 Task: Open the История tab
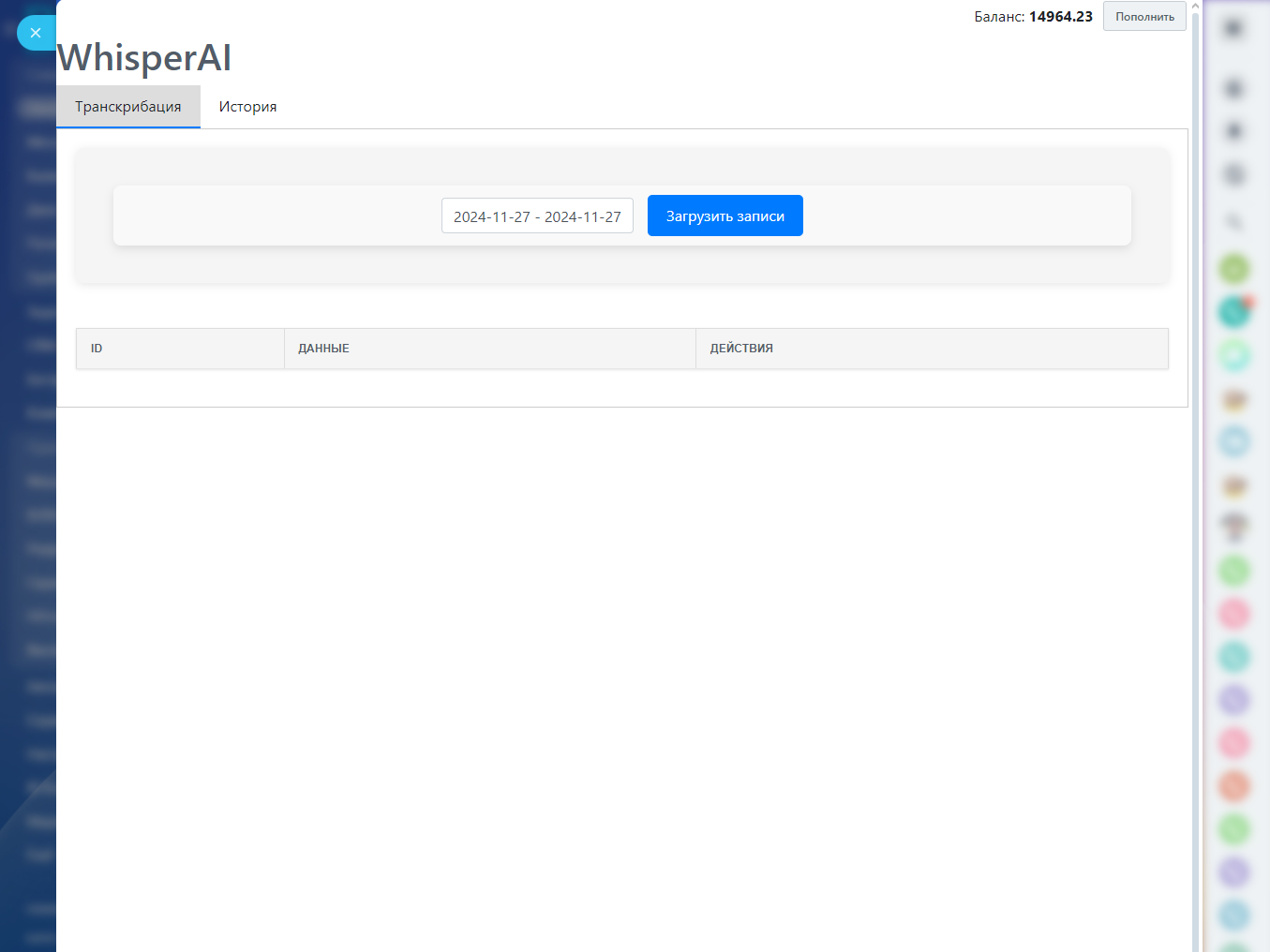coord(247,107)
